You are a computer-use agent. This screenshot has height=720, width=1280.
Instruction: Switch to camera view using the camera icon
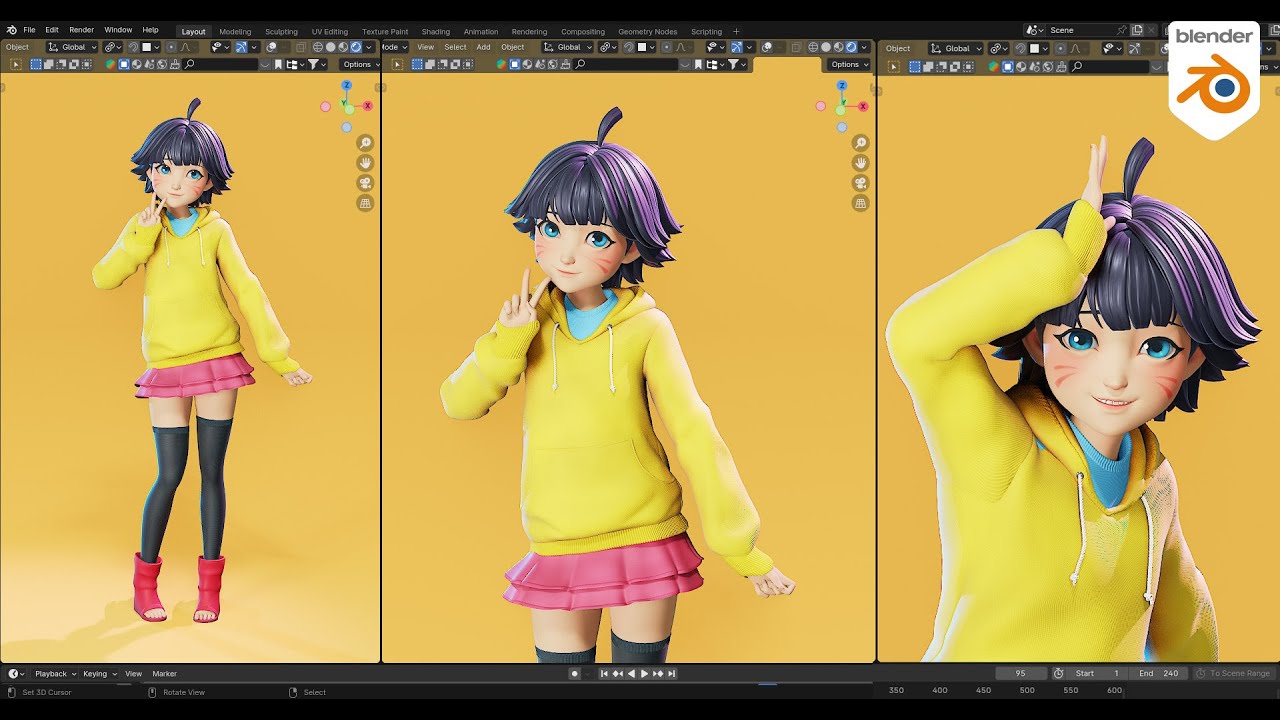pos(365,182)
